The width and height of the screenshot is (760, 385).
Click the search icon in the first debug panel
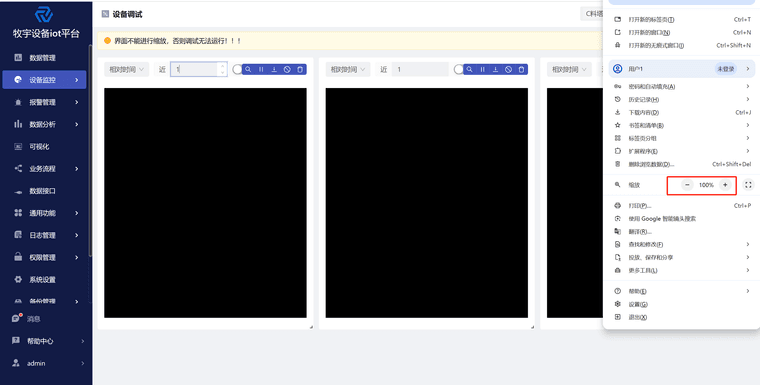[x=248, y=70]
